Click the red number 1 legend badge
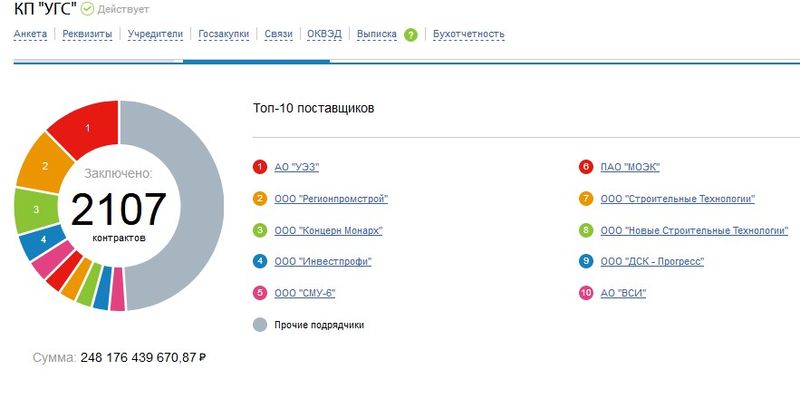 click(x=260, y=167)
